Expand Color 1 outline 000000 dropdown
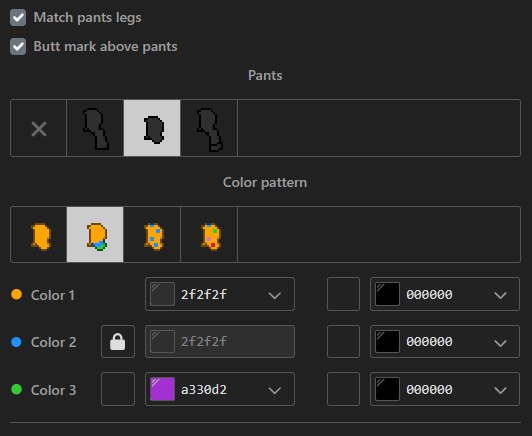The width and height of the screenshot is (532, 436). coord(500,295)
